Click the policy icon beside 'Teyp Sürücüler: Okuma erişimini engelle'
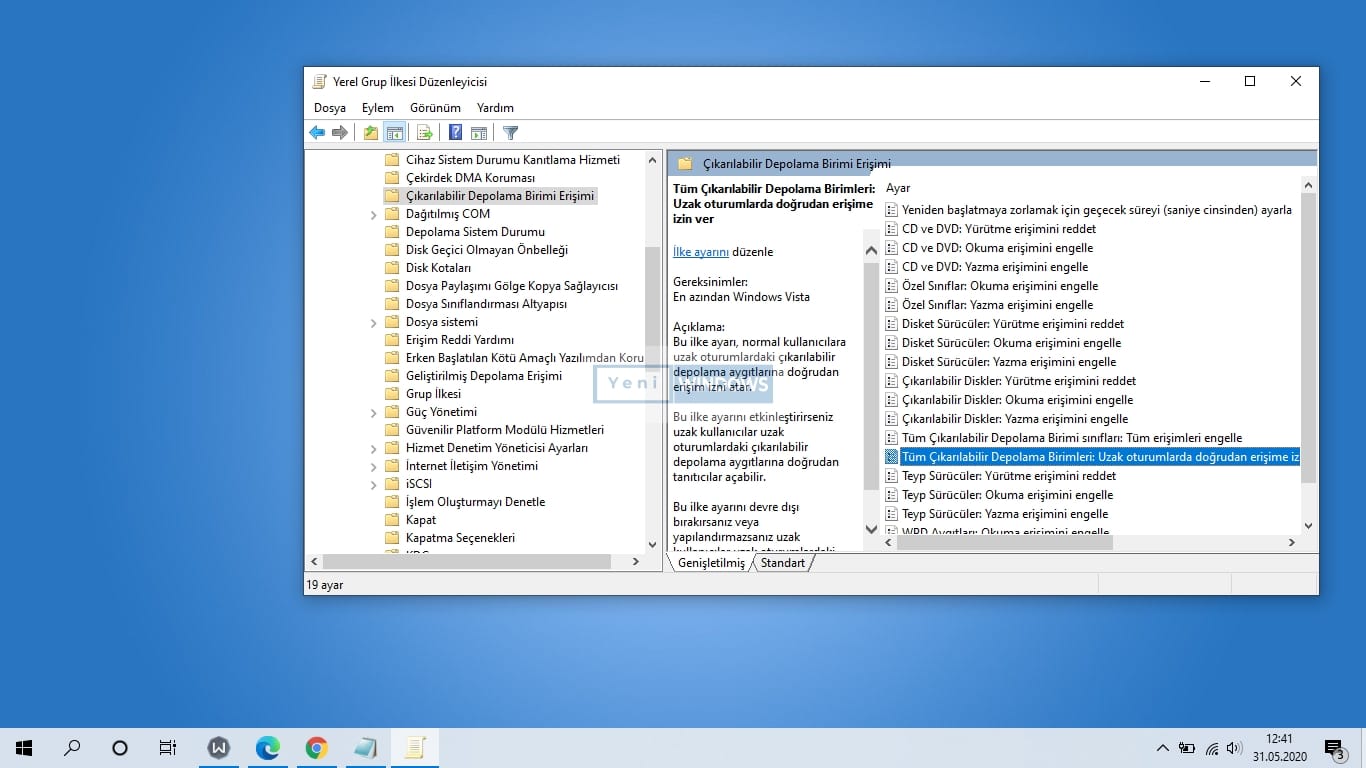This screenshot has width=1366, height=768. [x=892, y=495]
